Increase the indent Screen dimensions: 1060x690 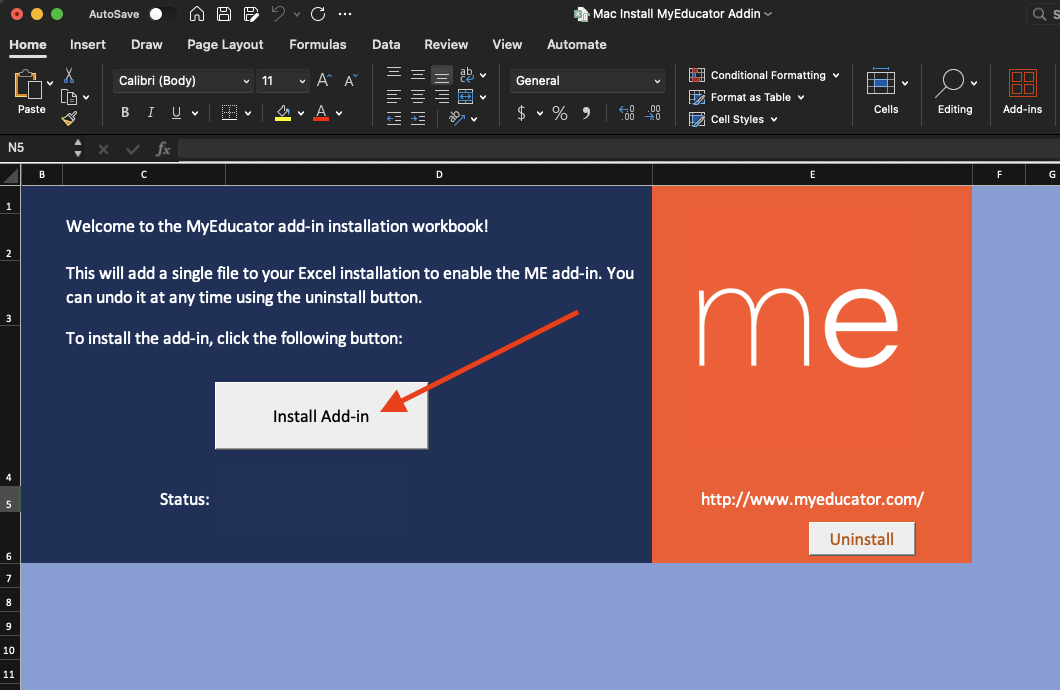(418, 119)
